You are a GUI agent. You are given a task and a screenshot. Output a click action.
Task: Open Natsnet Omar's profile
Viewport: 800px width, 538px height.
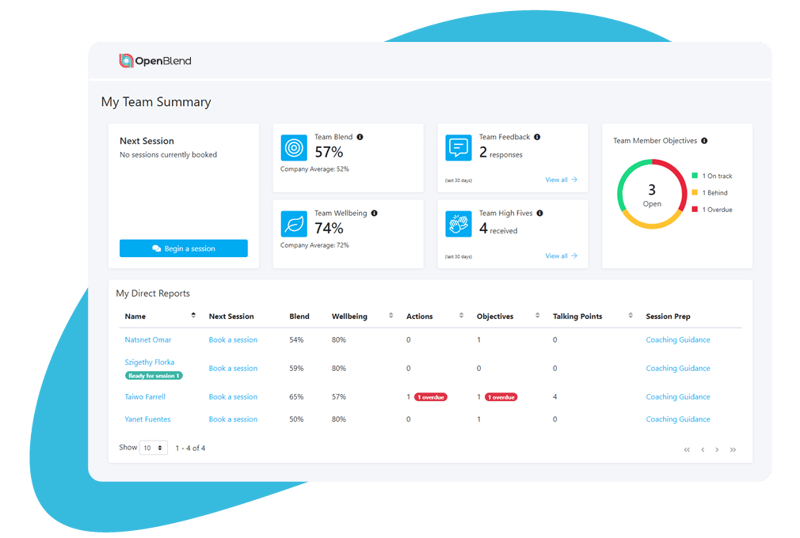(148, 339)
